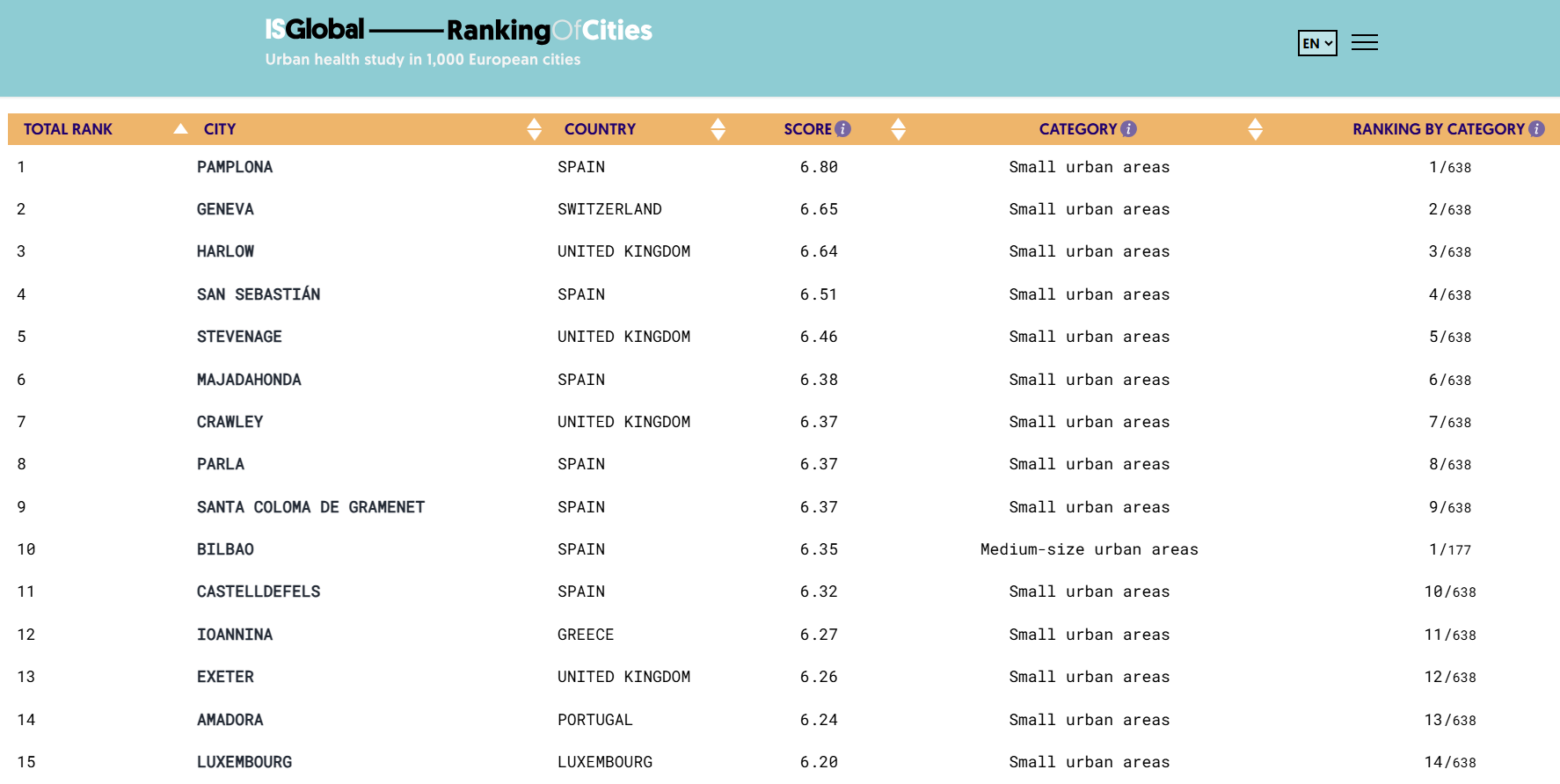Viewport: 1560px width, 784px height.
Task: Open the EN language dropdown
Action: (1317, 43)
